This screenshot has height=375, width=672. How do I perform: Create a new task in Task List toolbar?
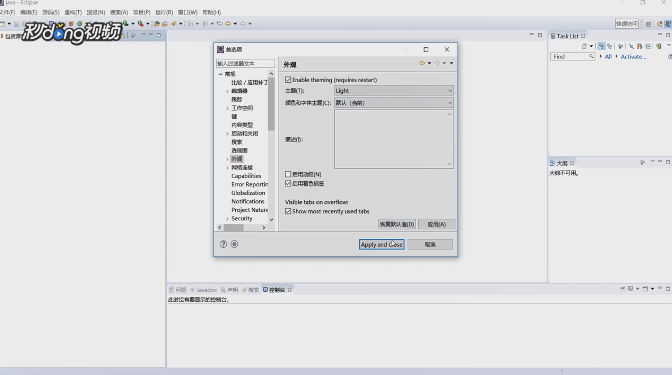(584, 46)
